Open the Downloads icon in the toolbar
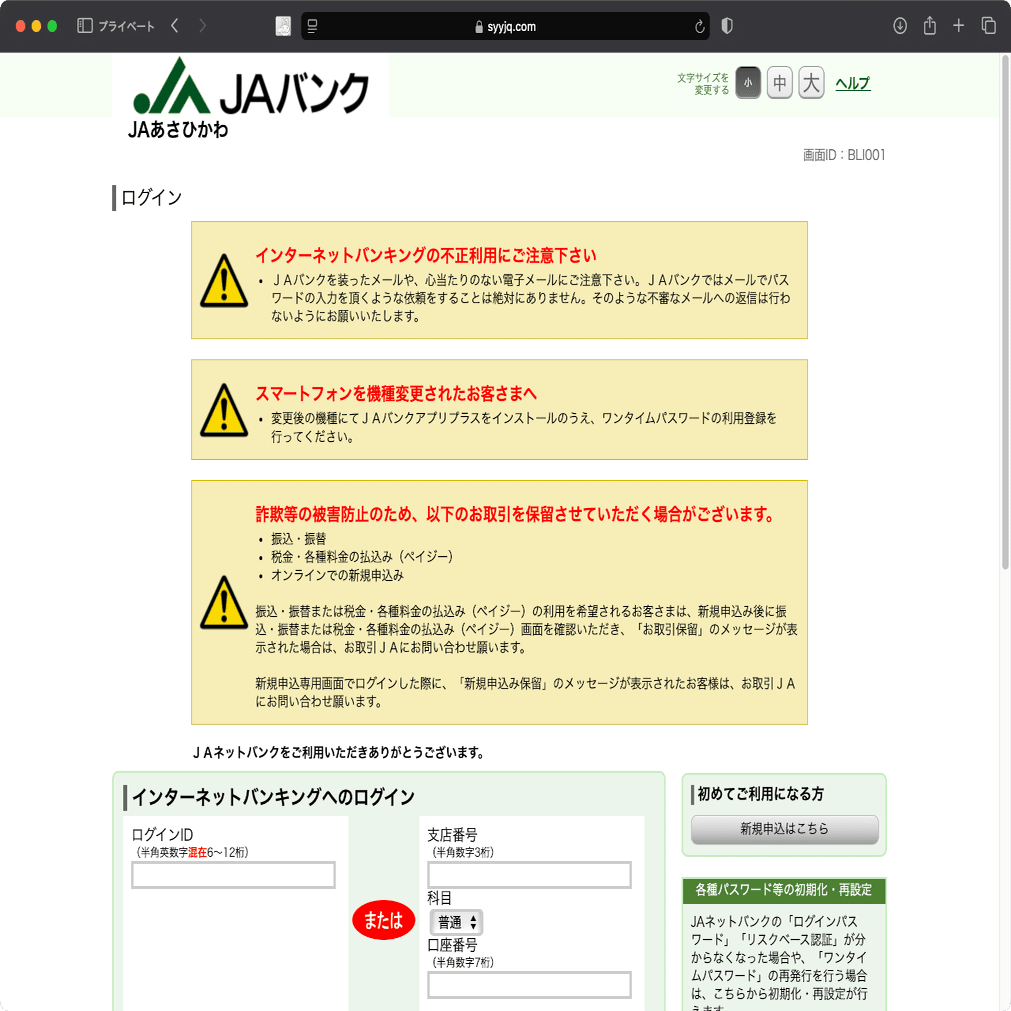This screenshot has width=1011, height=1011. [x=898, y=27]
